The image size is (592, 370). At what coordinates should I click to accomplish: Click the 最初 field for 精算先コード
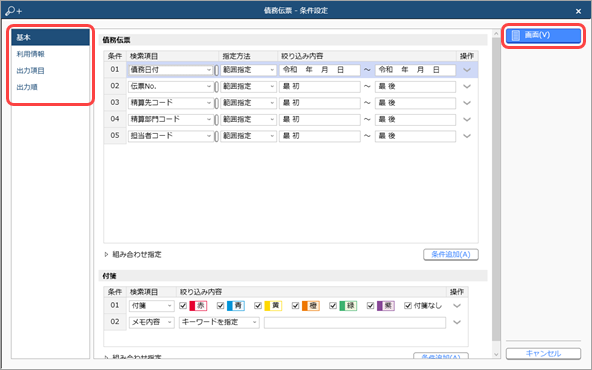[320, 103]
